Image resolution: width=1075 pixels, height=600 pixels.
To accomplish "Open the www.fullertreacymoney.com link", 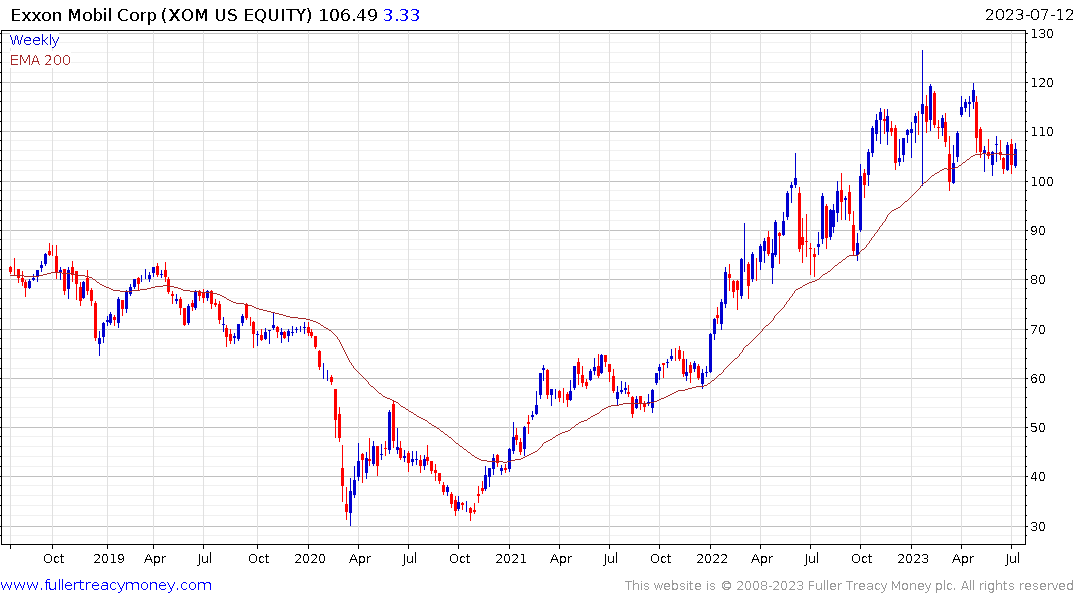I will (106, 585).
